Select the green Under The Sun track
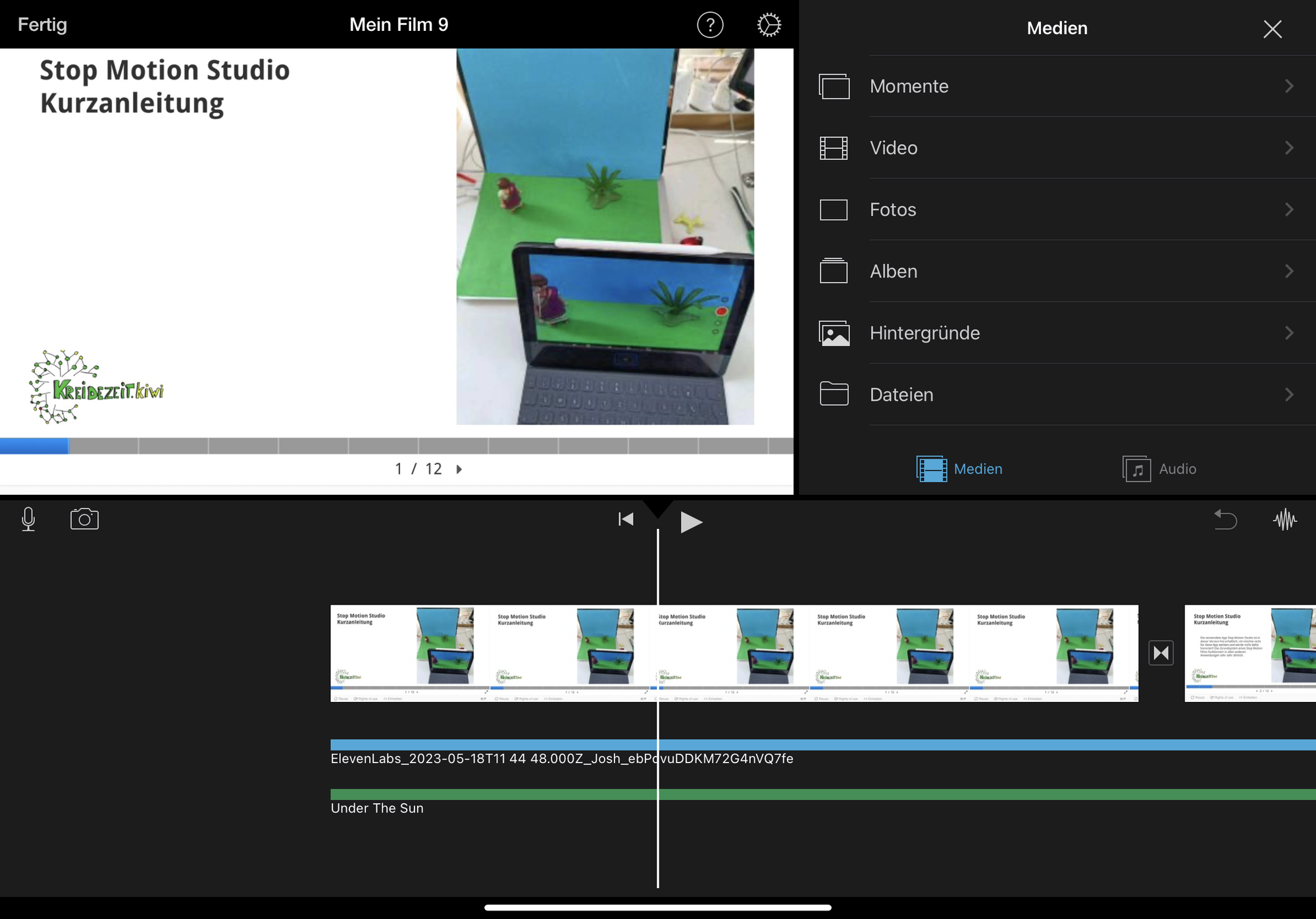This screenshot has width=1316, height=919. [x=823, y=795]
